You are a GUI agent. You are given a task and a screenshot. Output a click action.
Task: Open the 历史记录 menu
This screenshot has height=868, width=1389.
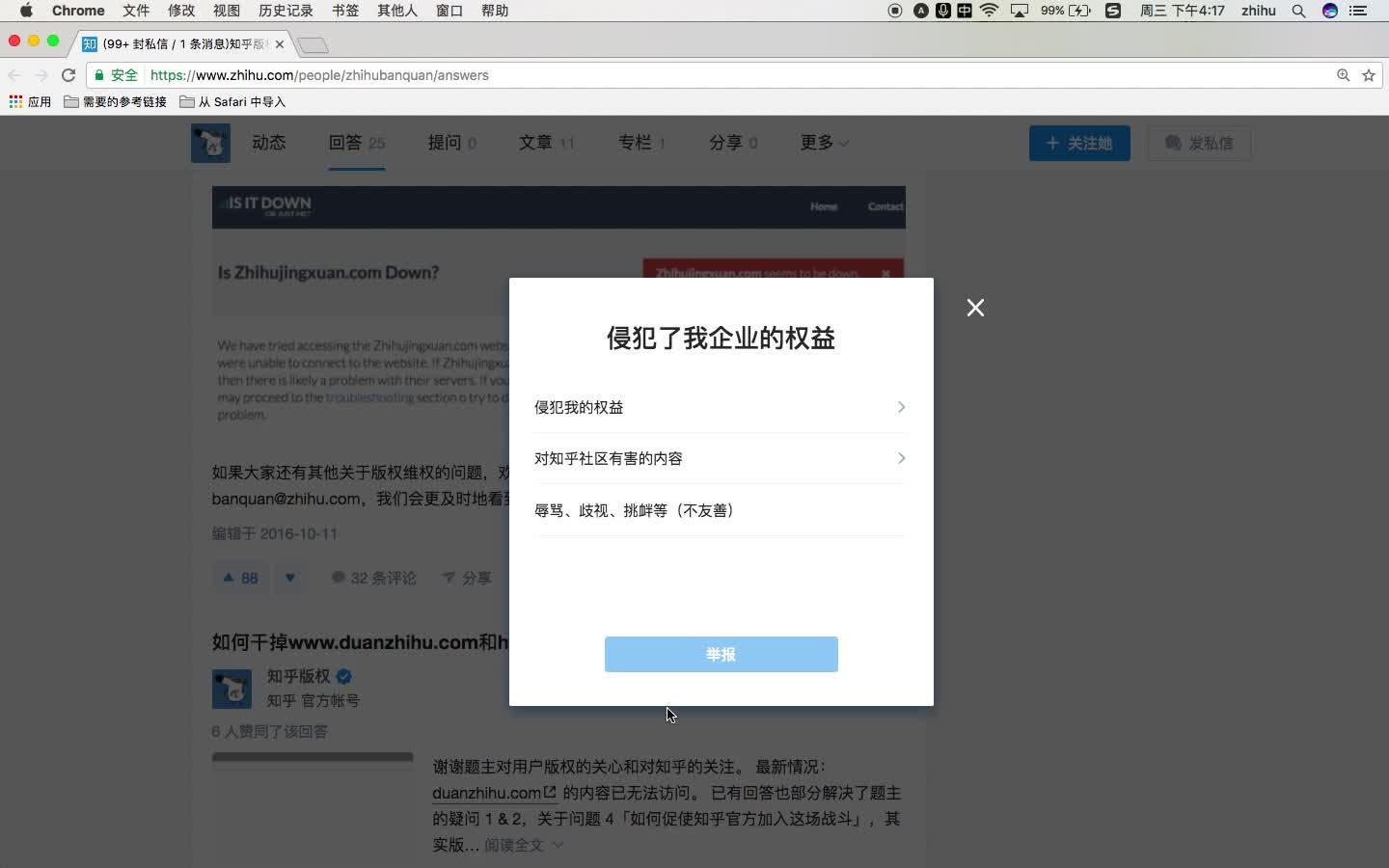tap(286, 11)
